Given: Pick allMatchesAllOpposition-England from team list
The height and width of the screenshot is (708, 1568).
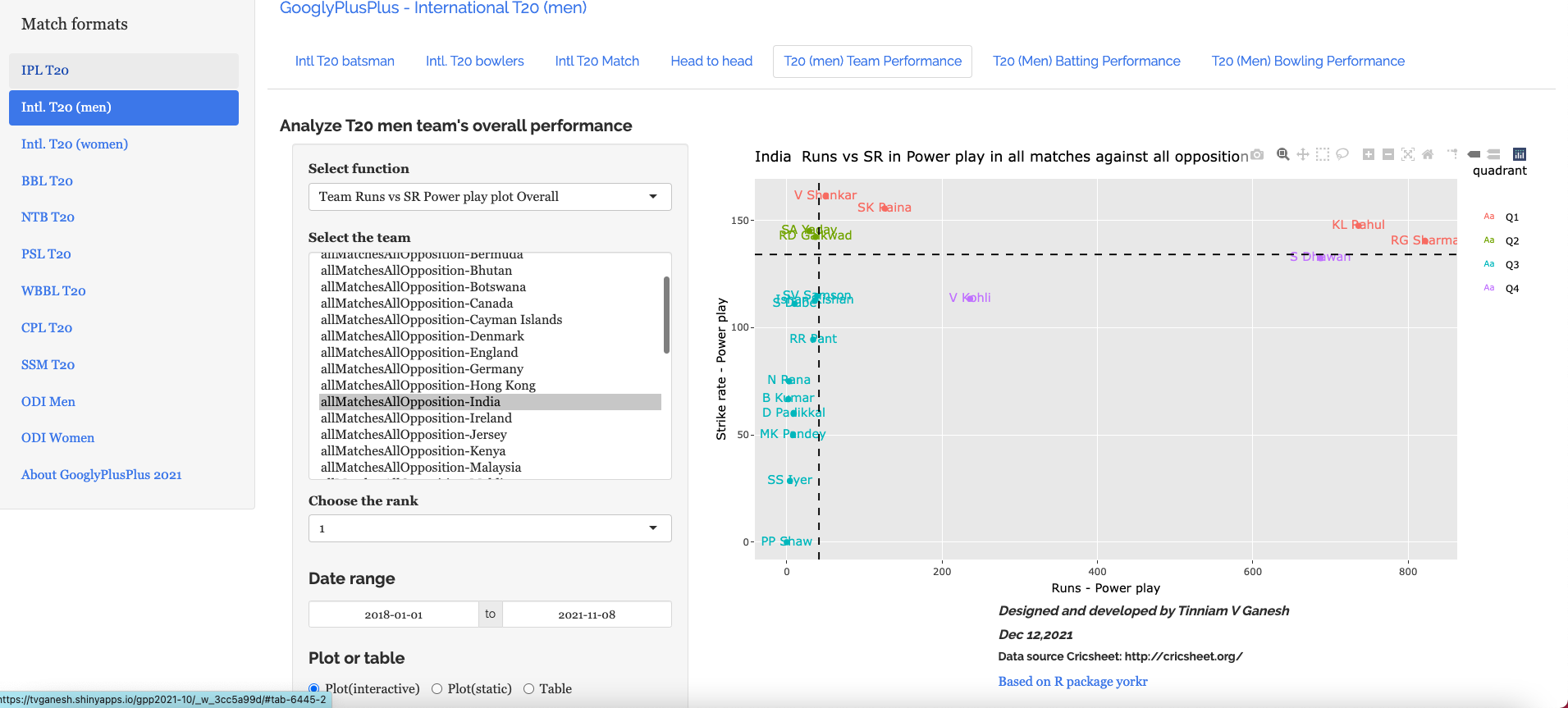Looking at the screenshot, I should pos(419,353).
